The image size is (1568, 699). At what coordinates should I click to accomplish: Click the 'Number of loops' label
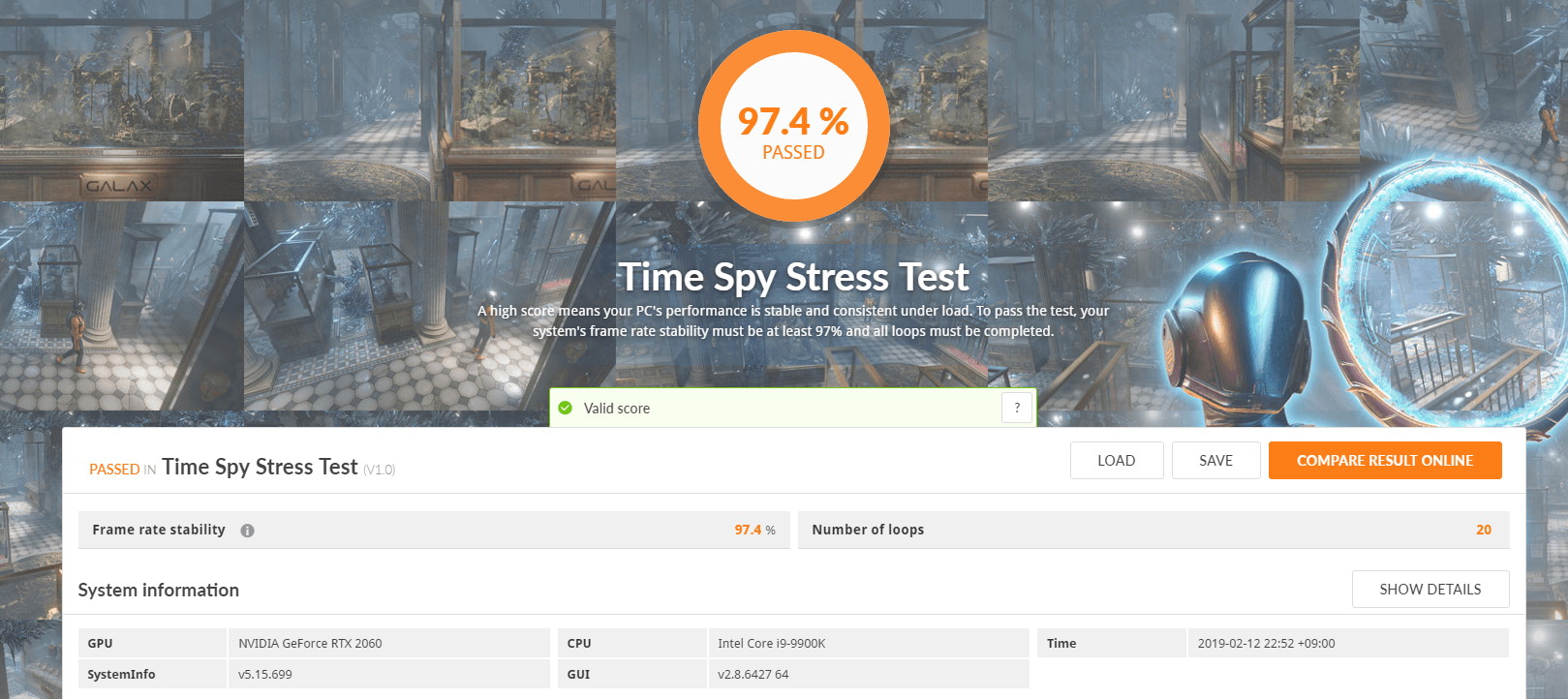tap(868, 530)
